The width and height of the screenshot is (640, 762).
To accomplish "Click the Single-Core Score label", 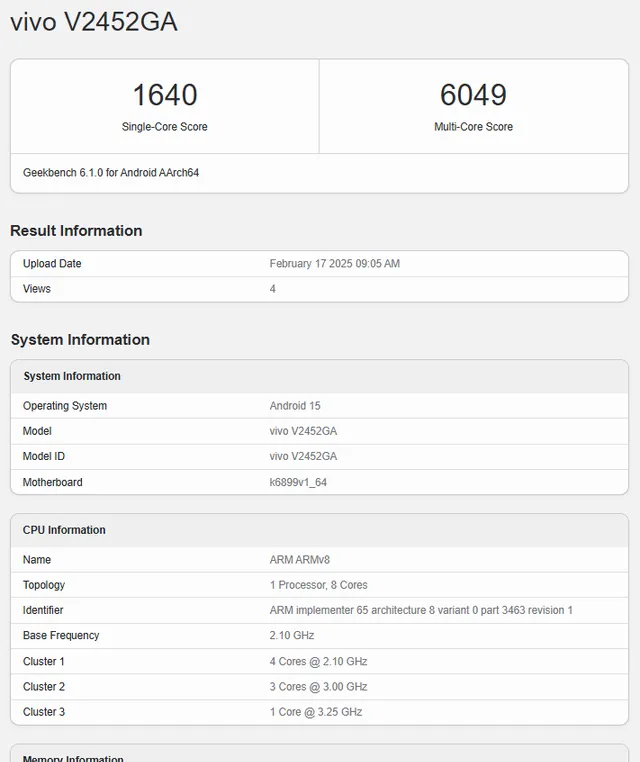I will tap(165, 127).
